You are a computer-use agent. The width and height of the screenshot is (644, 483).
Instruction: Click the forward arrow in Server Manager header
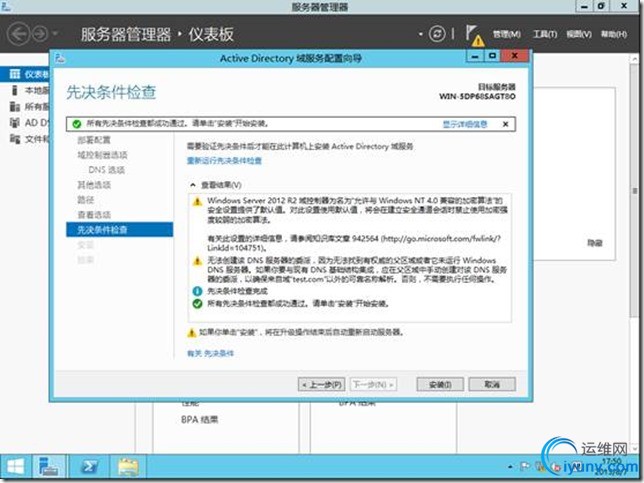point(40,34)
